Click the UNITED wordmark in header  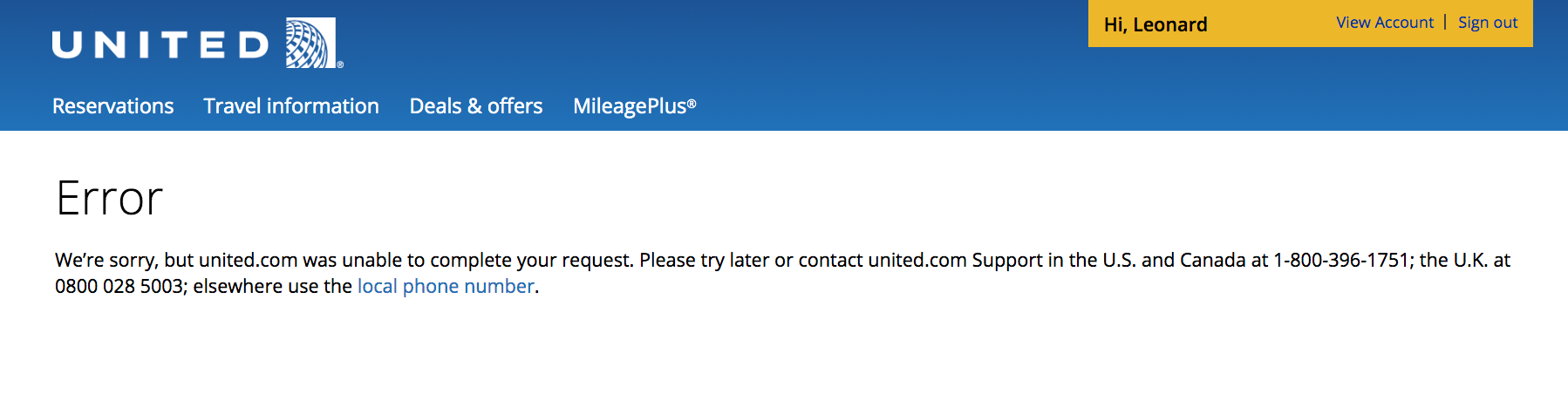[160, 44]
